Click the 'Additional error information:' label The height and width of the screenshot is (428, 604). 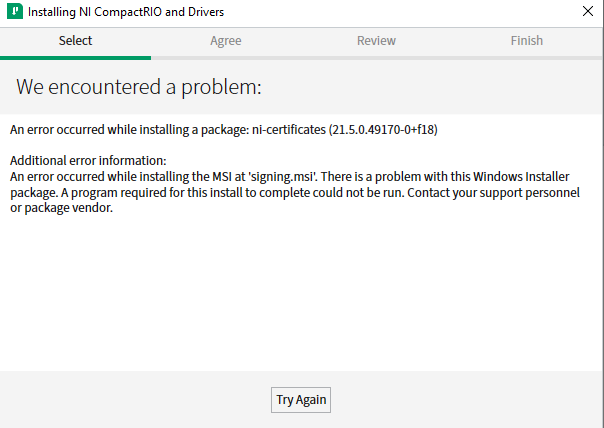(x=88, y=160)
